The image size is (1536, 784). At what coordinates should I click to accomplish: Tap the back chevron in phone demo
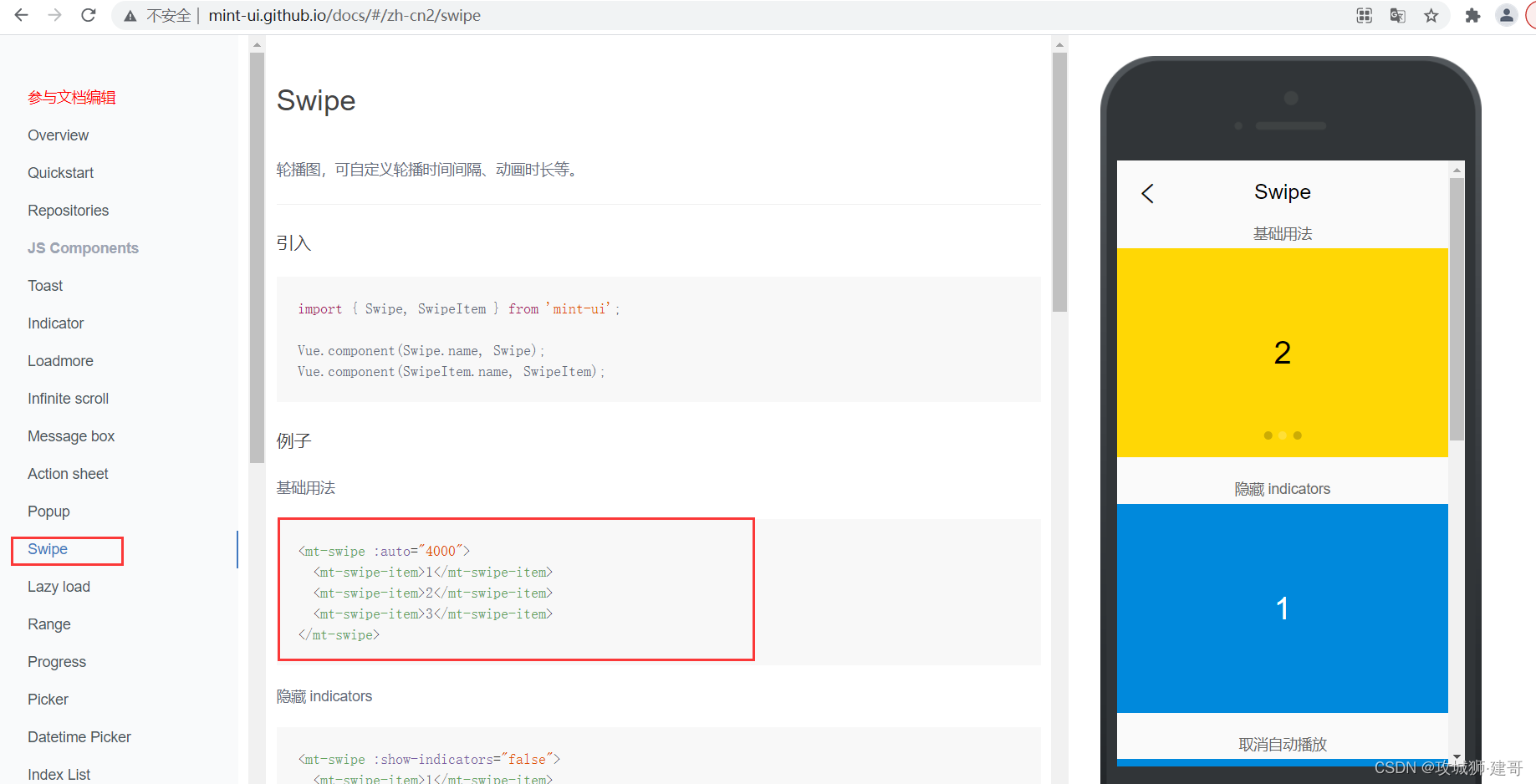click(1148, 194)
